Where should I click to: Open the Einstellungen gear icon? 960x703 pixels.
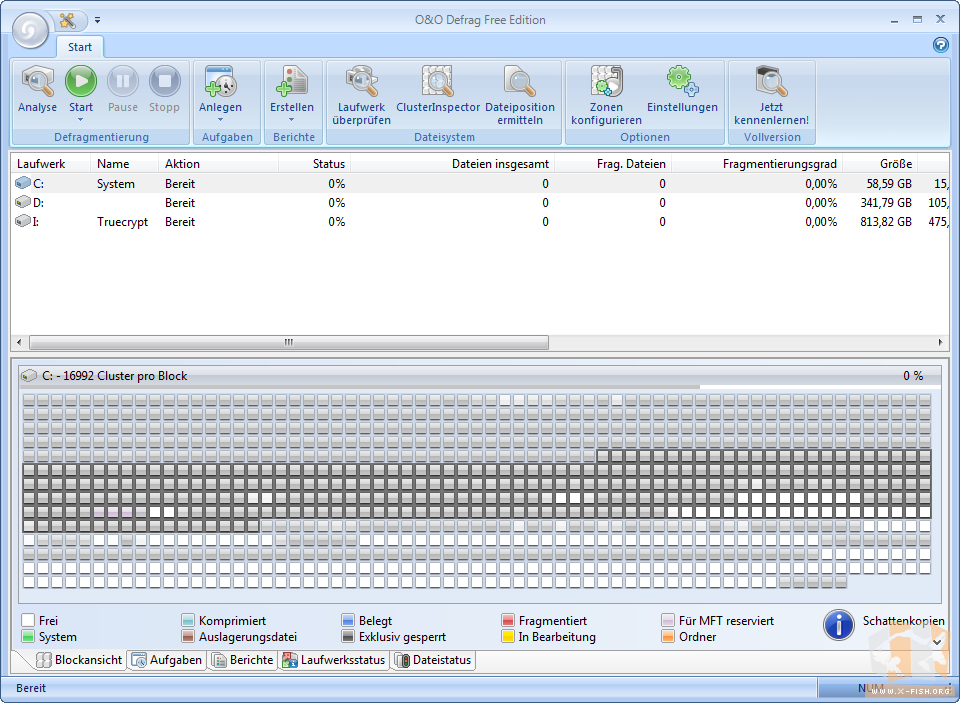coord(682,81)
